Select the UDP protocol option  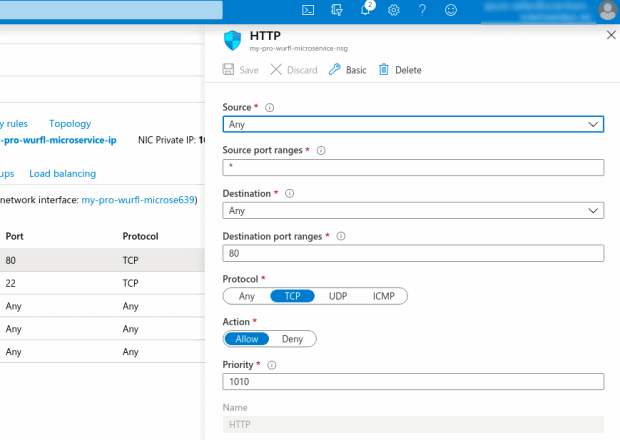coord(338,296)
